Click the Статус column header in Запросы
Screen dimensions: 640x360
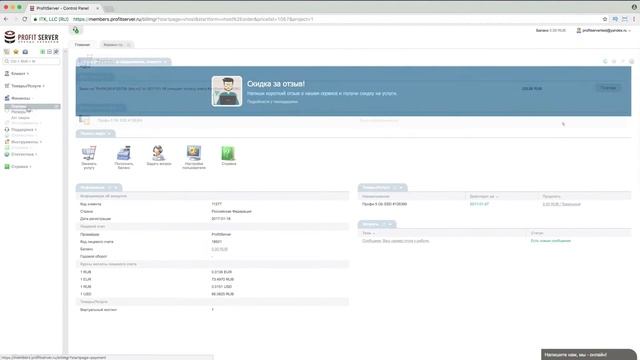(x=537, y=233)
